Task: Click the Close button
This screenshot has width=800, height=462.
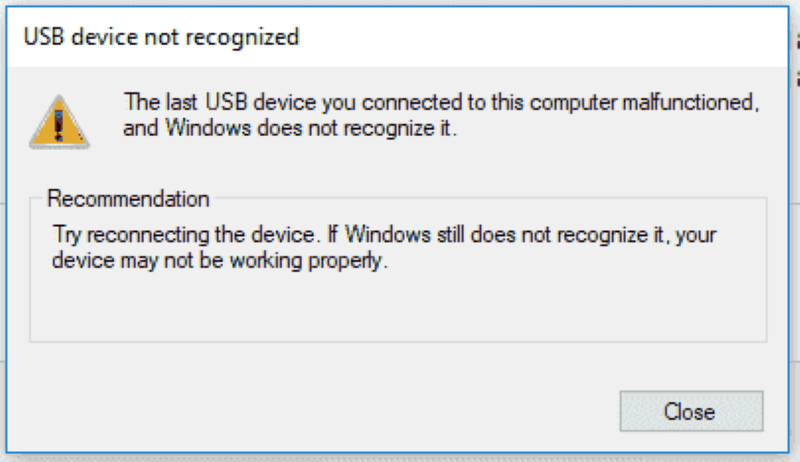Action: coord(690,411)
